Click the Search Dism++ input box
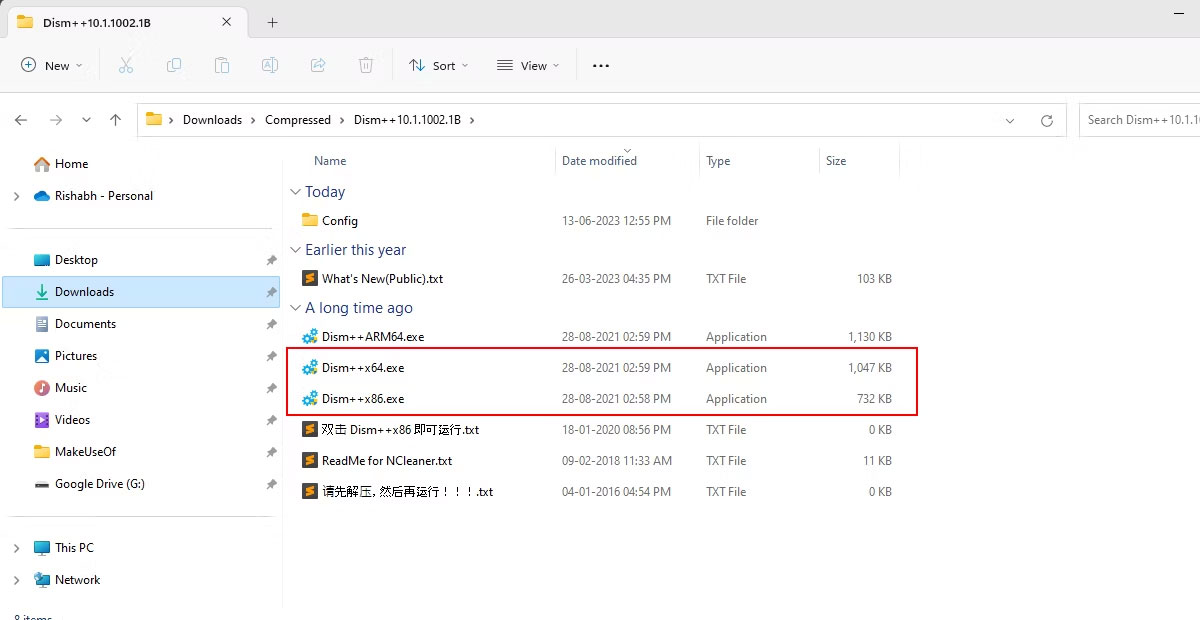 [1140, 120]
